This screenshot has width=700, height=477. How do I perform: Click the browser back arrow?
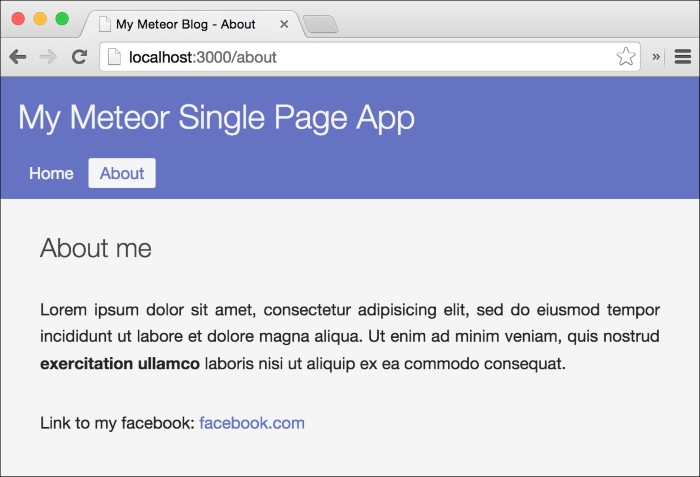(18, 57)
